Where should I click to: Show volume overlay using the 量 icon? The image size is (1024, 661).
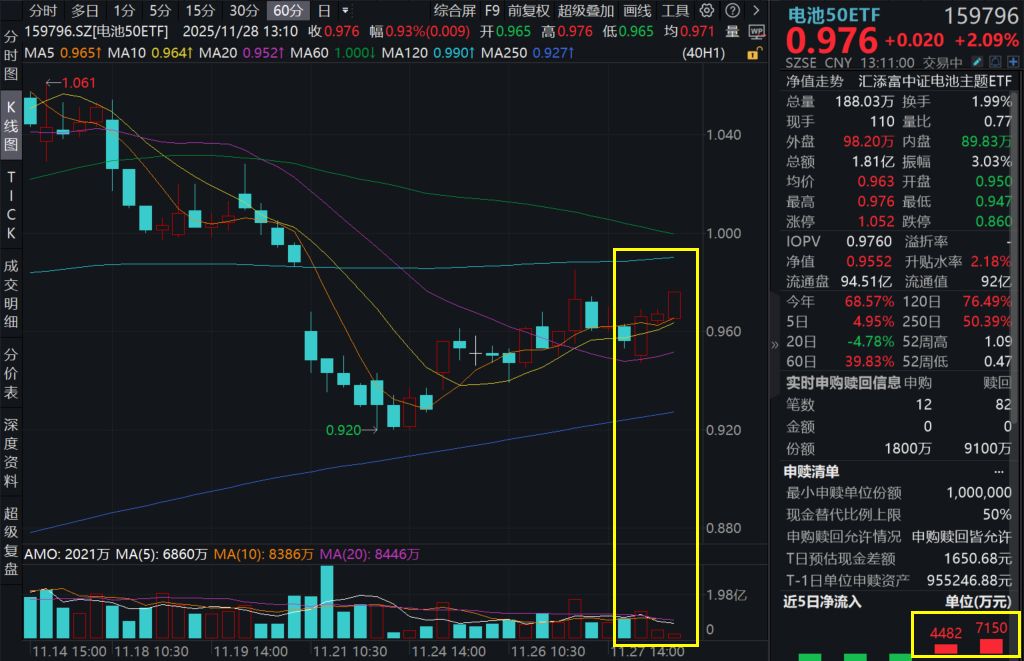click(733, 31)
